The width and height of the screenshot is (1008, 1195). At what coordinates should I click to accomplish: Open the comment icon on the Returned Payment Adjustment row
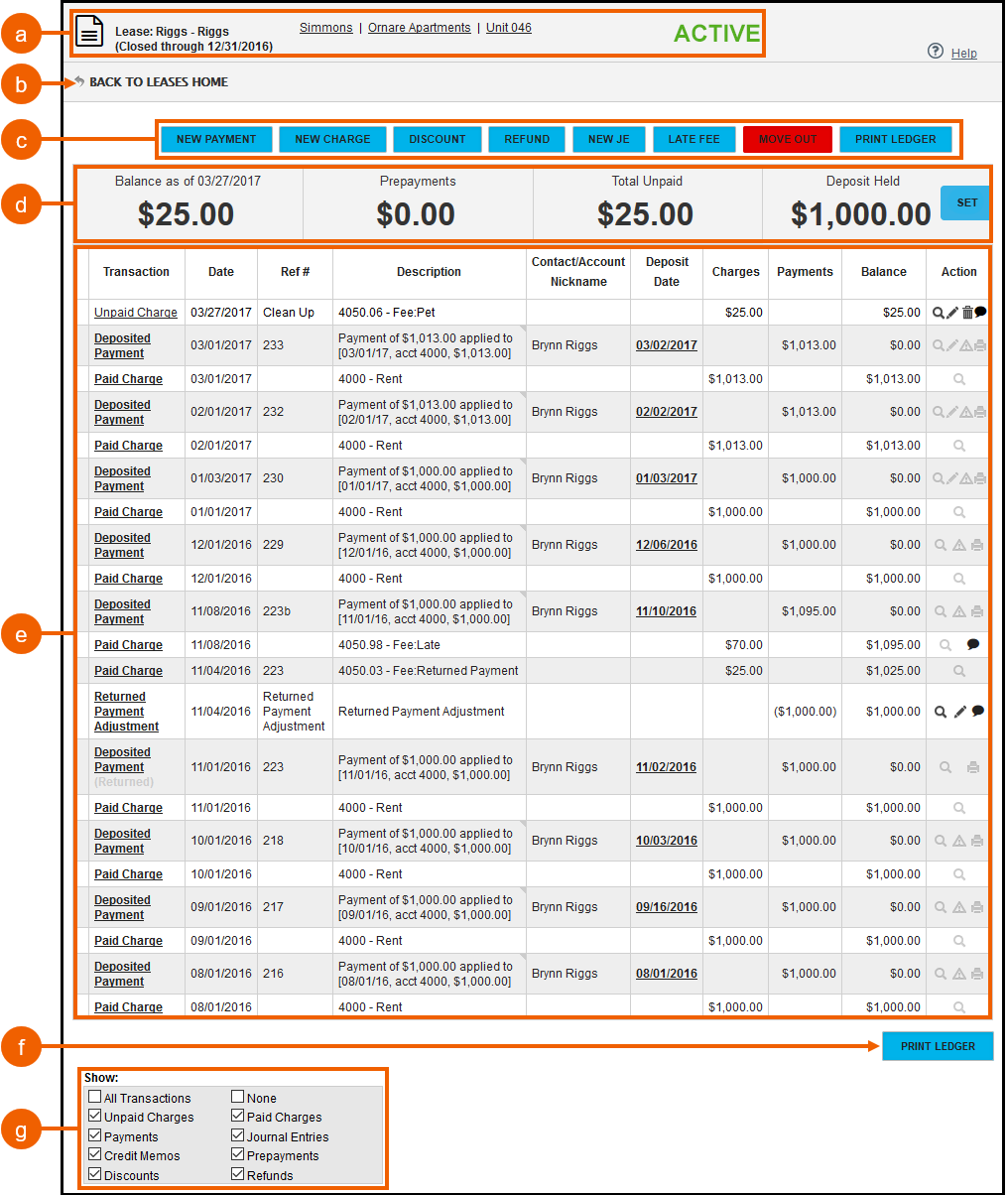976,711
